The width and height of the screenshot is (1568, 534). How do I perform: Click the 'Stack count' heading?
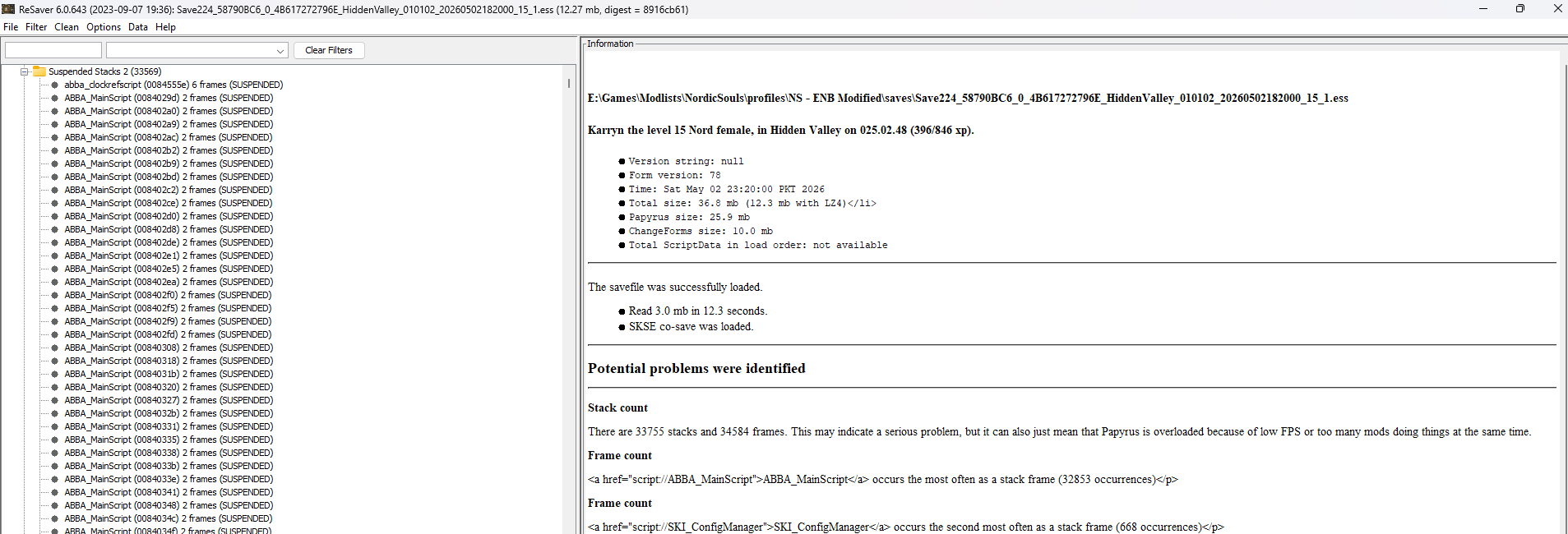click(617, 407)
